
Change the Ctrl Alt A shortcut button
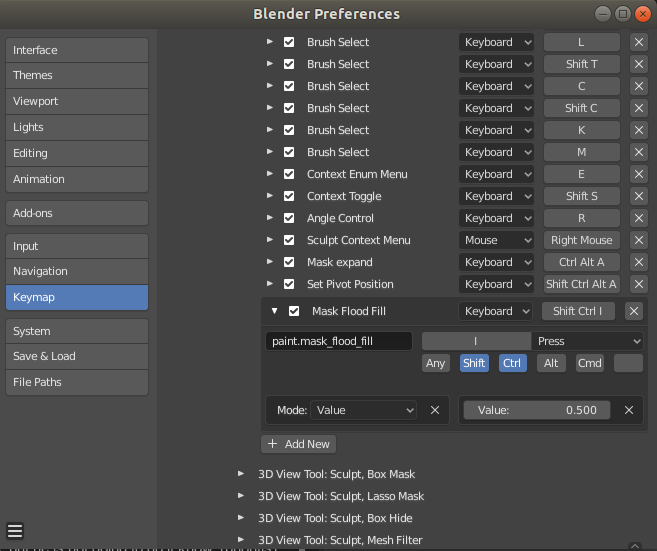(582, 262)
